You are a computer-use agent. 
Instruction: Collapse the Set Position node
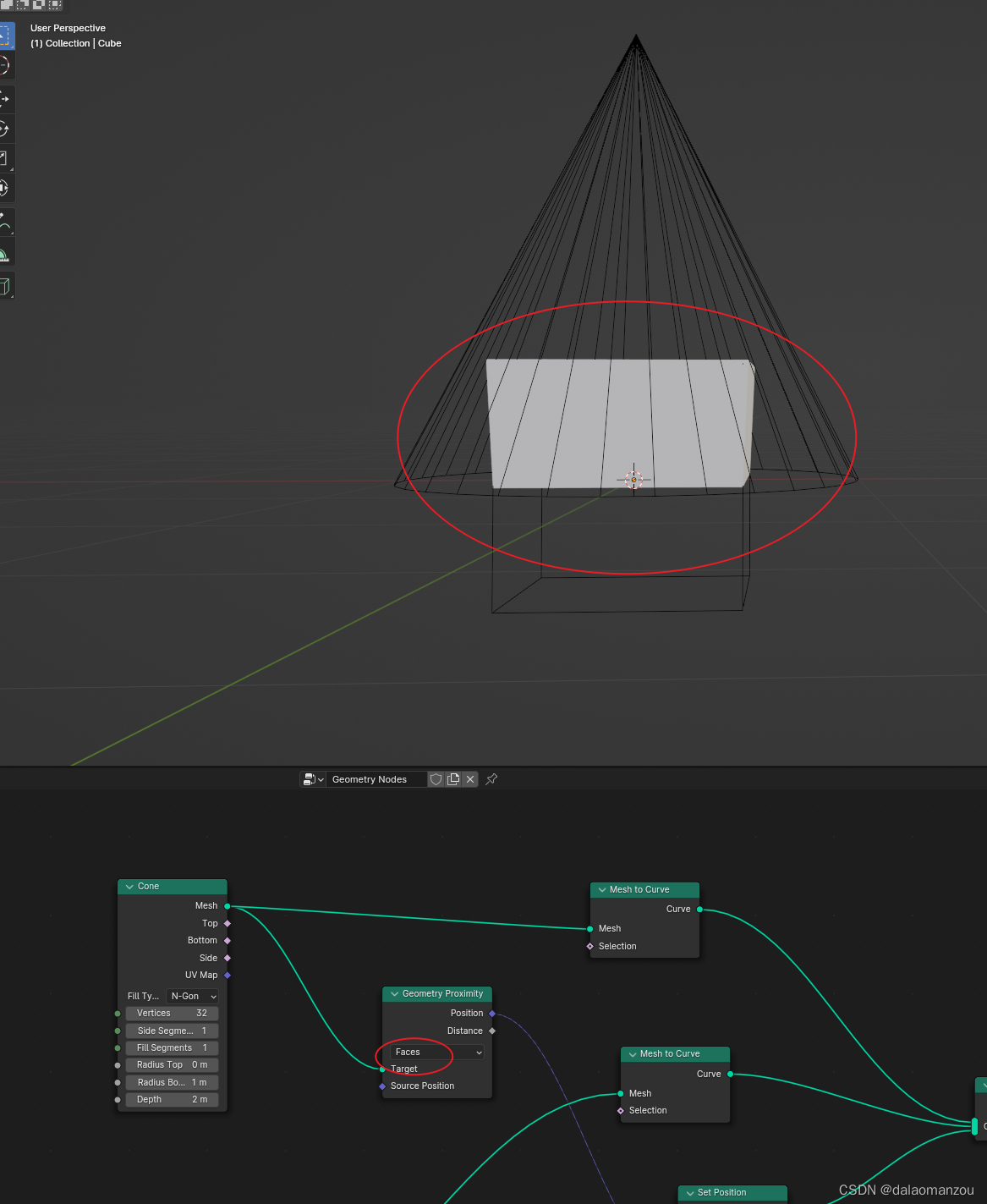pos(689,1193)
